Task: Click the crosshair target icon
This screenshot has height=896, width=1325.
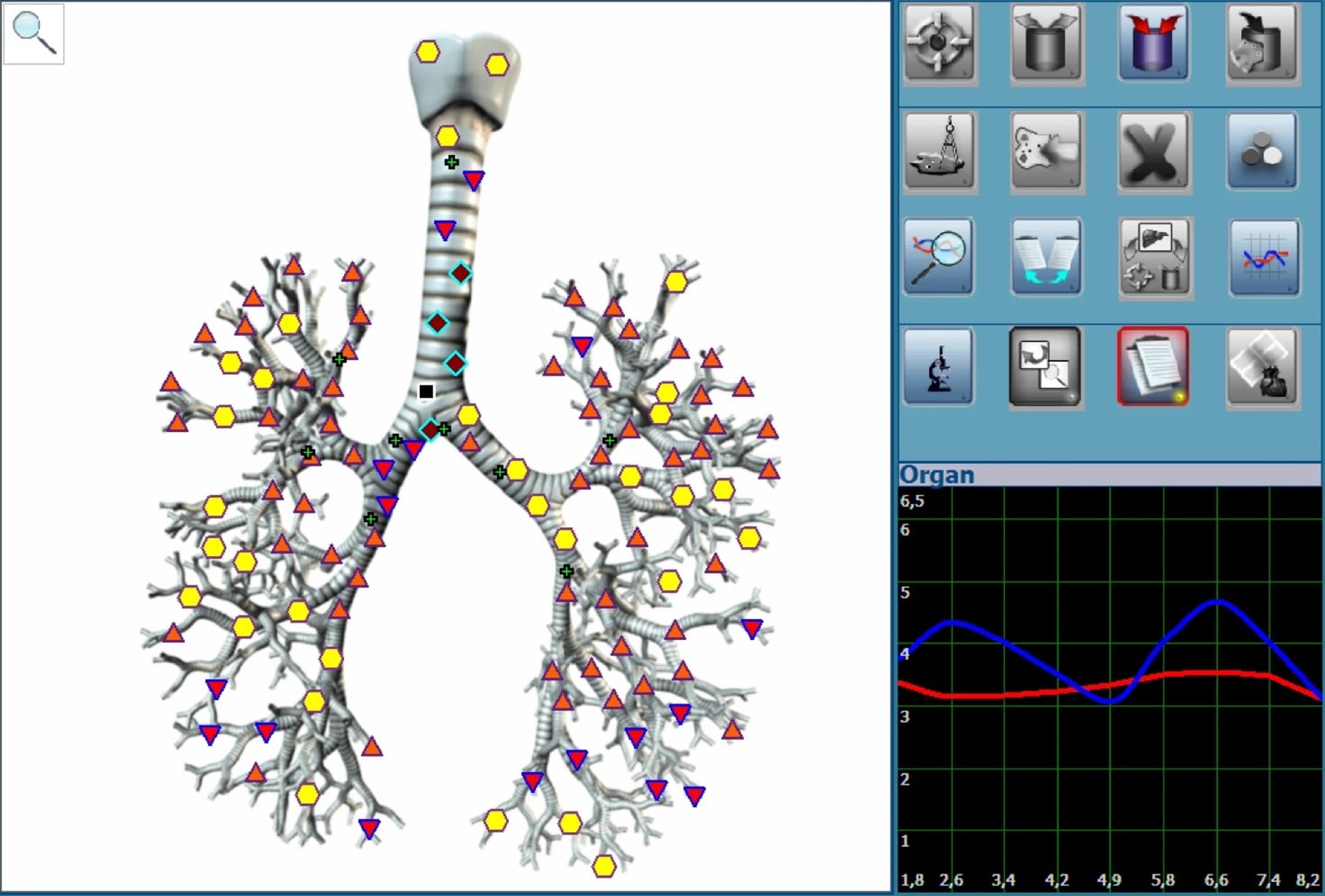Action: coord(939,43)
